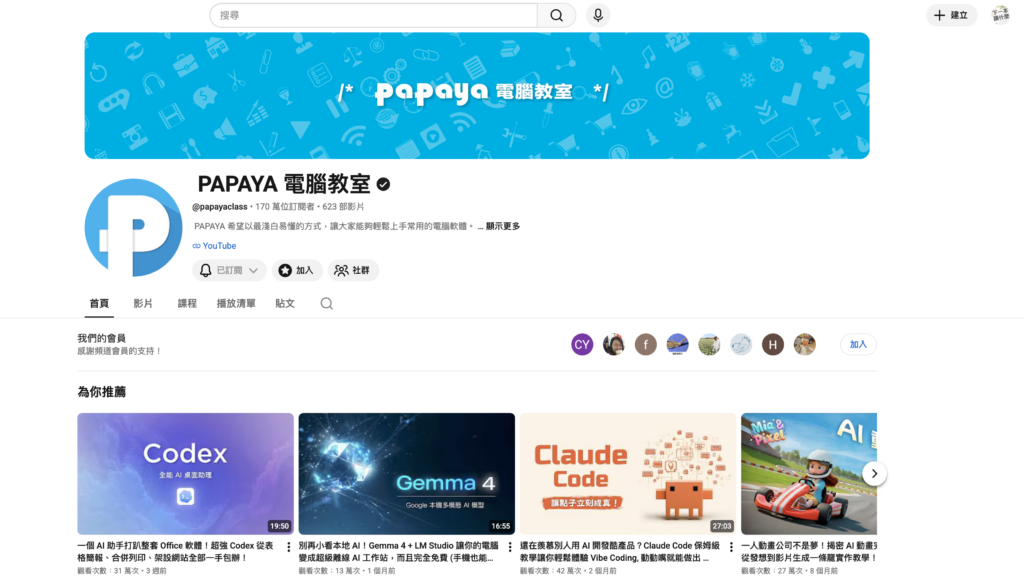Open more options for Claude Code video
The width and height of the screenshot is (1024, 588).
[x=731, y=547]
